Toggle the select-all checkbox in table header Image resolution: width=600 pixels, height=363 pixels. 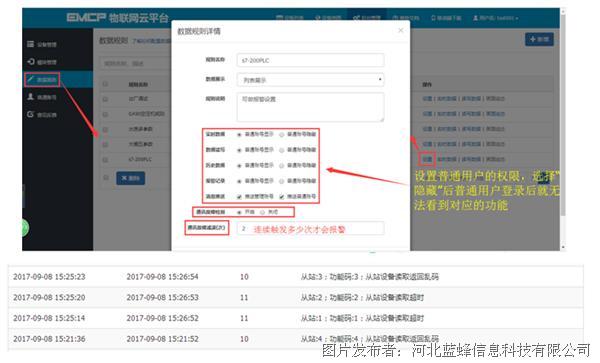(105, 84)
